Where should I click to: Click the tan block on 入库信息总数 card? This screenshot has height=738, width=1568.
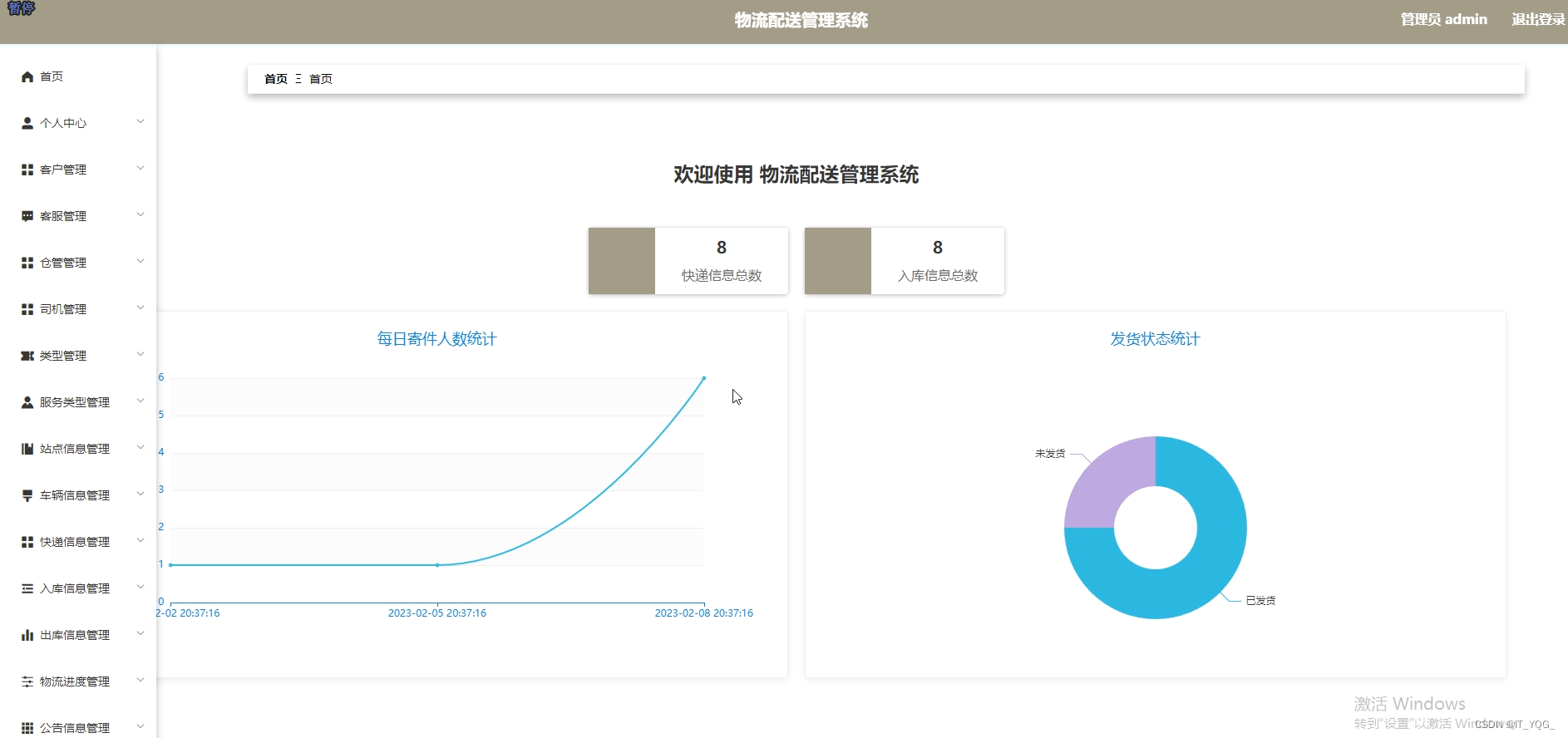[x=838, y=261]
